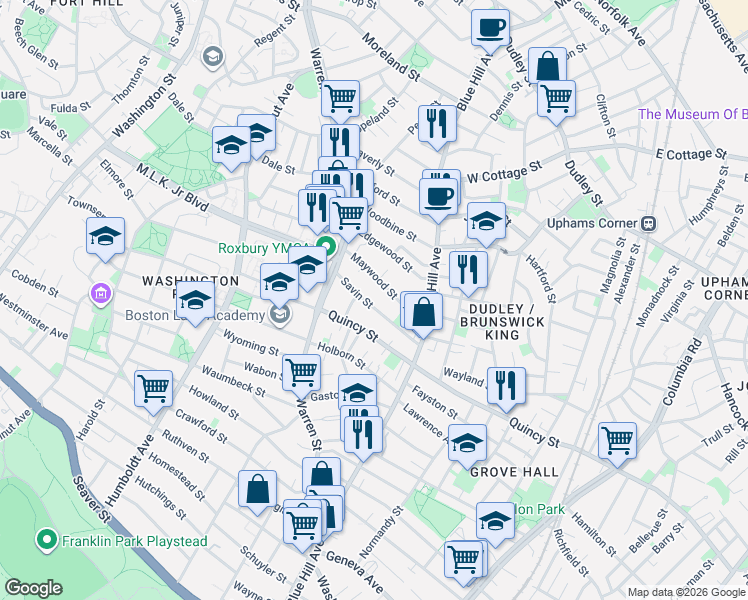
Task: Select the Uphams Corner transit station icon
Action: 649,223
